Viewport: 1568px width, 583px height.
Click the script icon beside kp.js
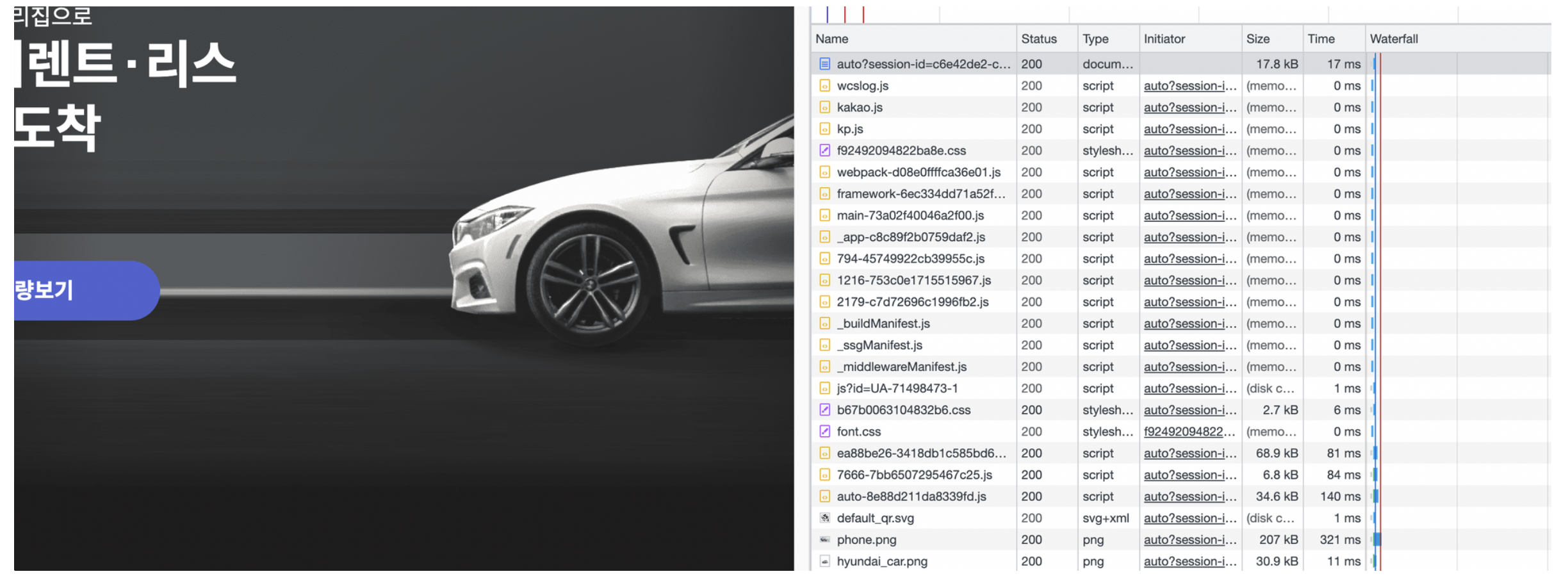pos(824,129)
